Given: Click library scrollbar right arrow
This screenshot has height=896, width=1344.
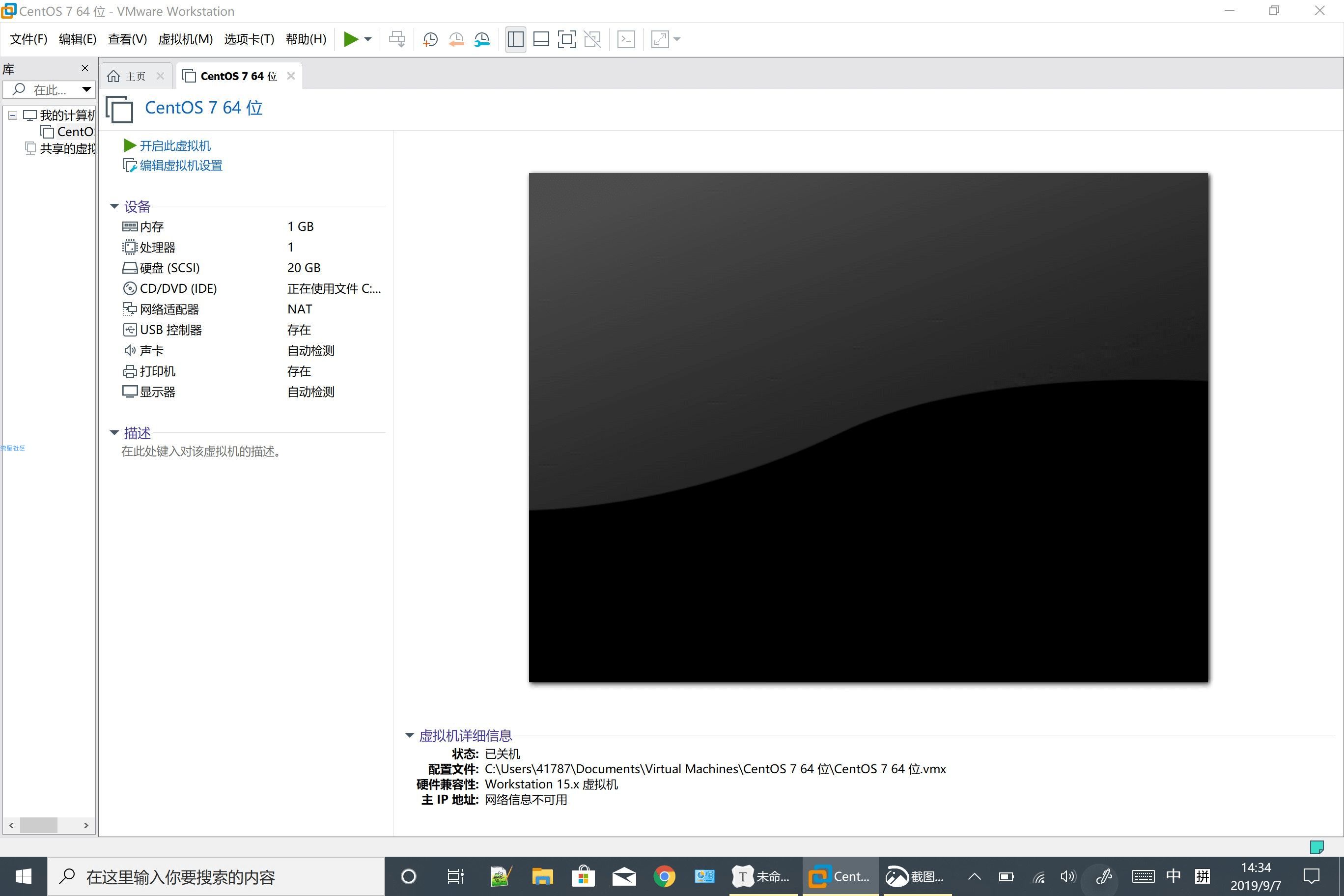Looking at the screenshot, I should (x=86, y=825).
